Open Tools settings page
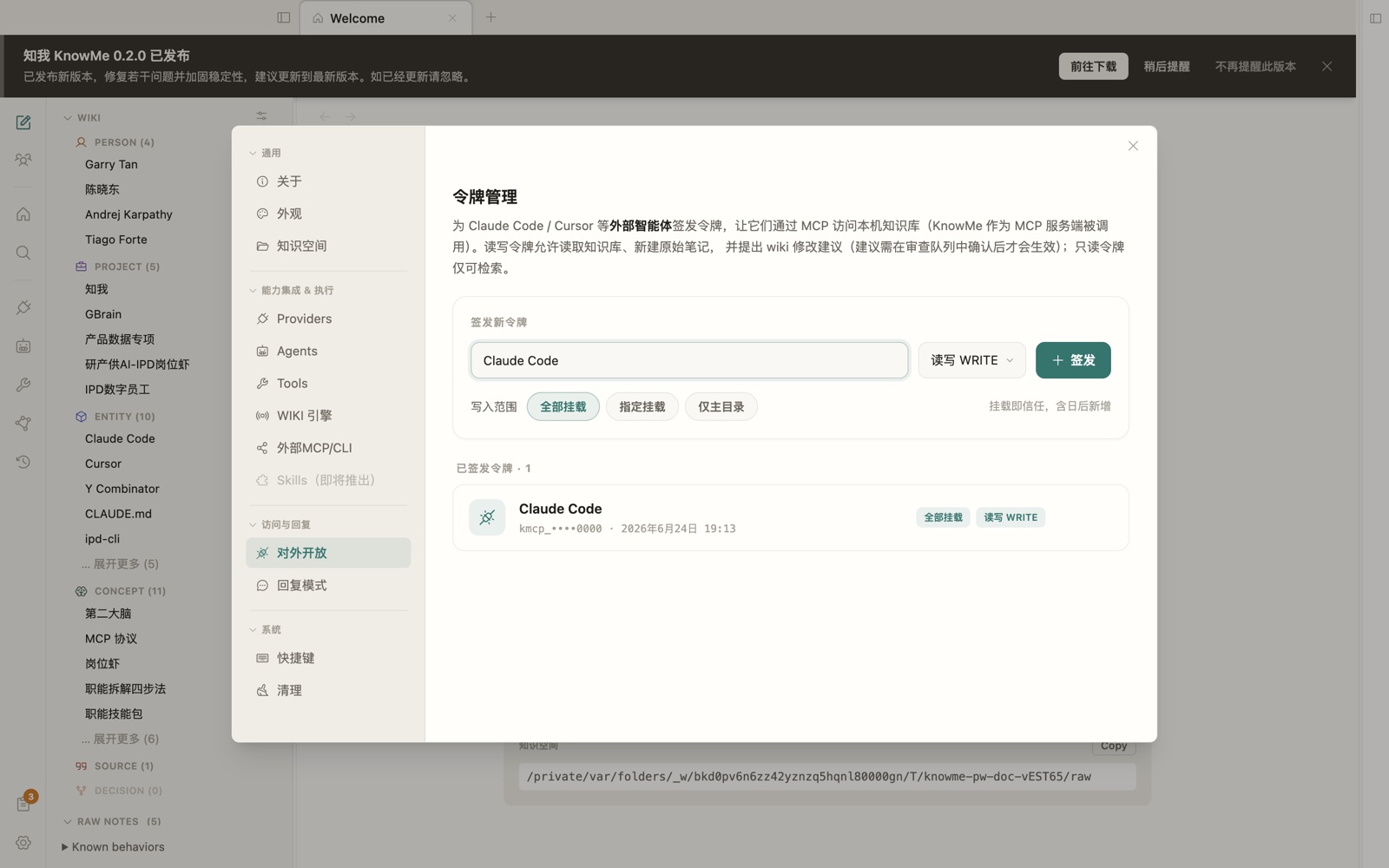 click(x=328, y=383)
